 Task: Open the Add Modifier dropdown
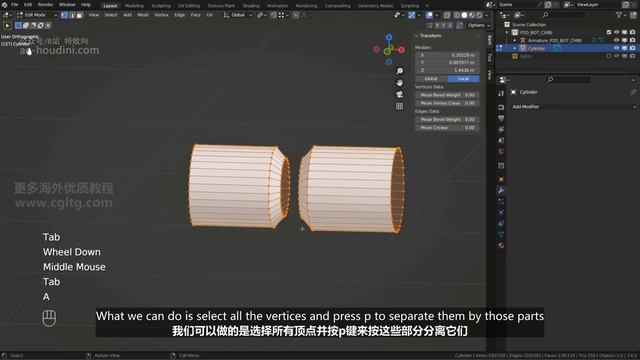[573, 107]
